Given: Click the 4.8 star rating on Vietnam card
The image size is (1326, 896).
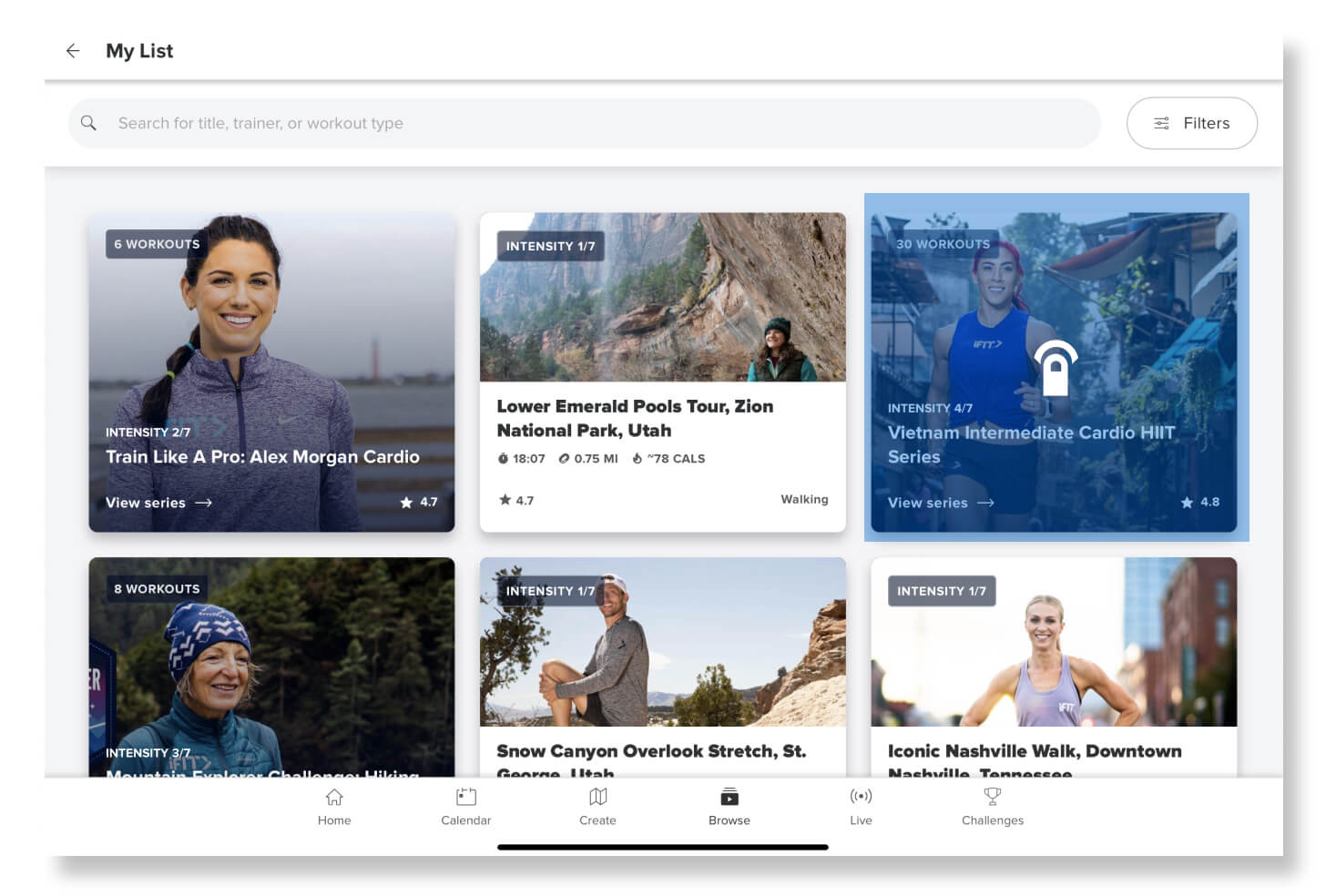Looking at the screenshot, I should point(1200,502).
